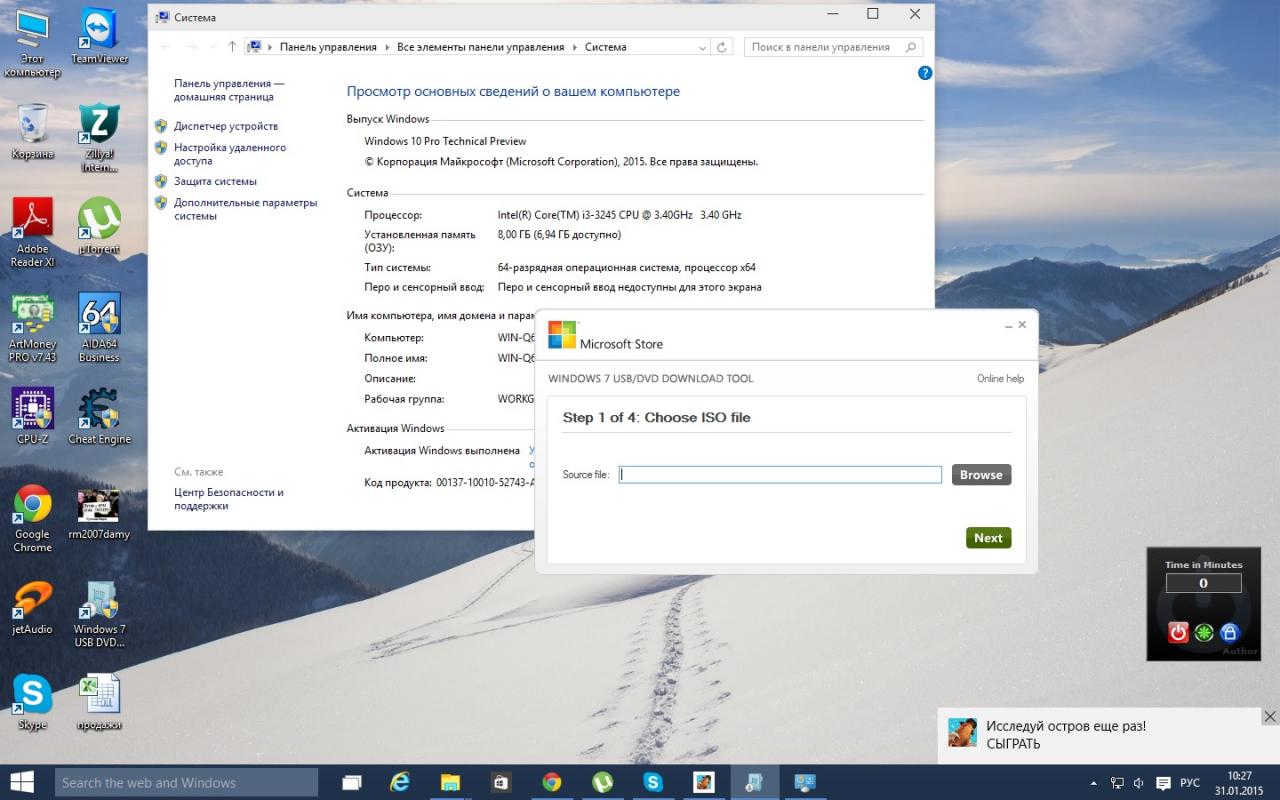Open Skype from the taskbar
Screen dimensions: 1280x800
pos(653,782)
